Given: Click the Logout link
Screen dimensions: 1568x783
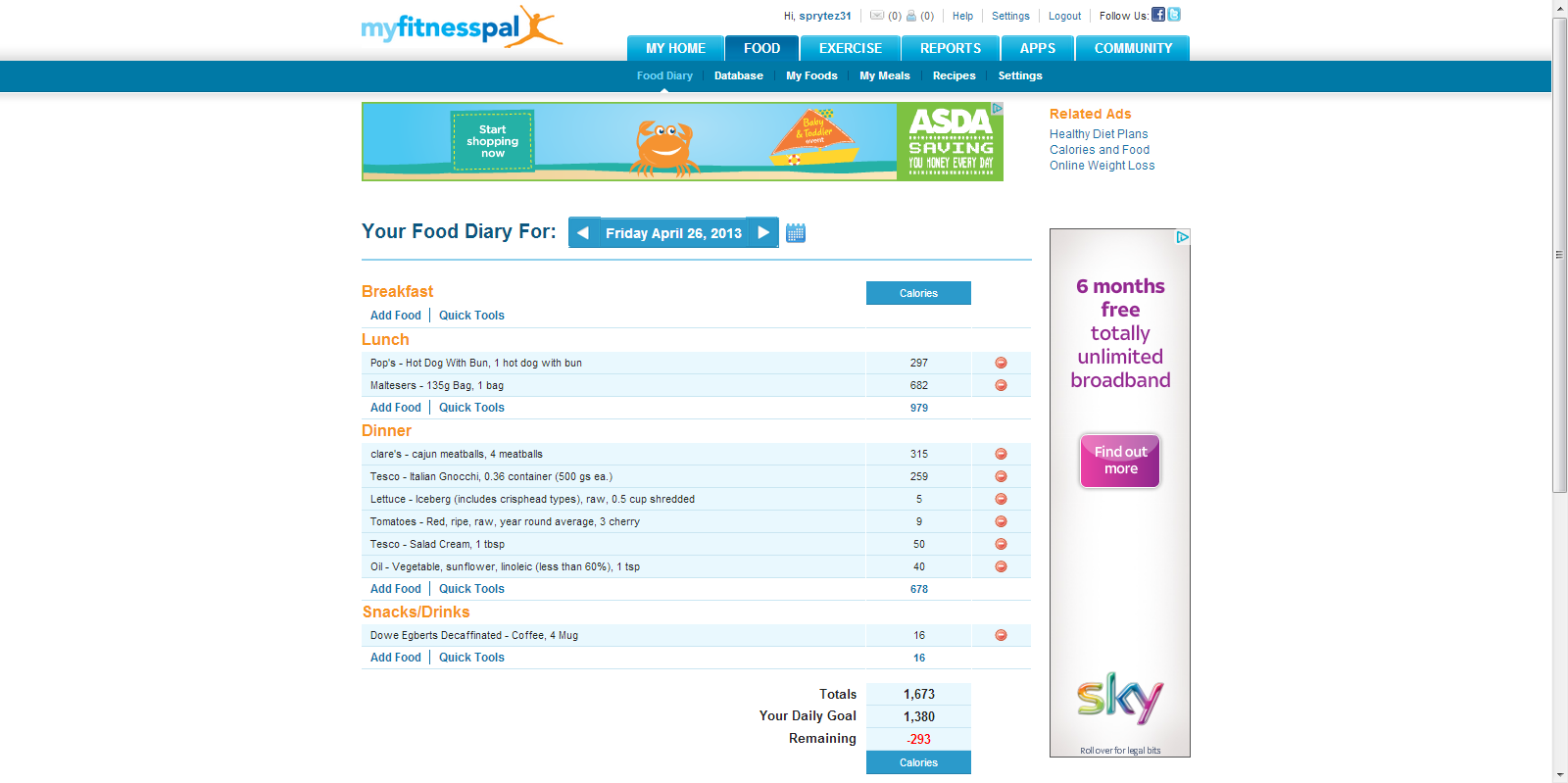Looking at the screenshot, I should [1064, 16].
